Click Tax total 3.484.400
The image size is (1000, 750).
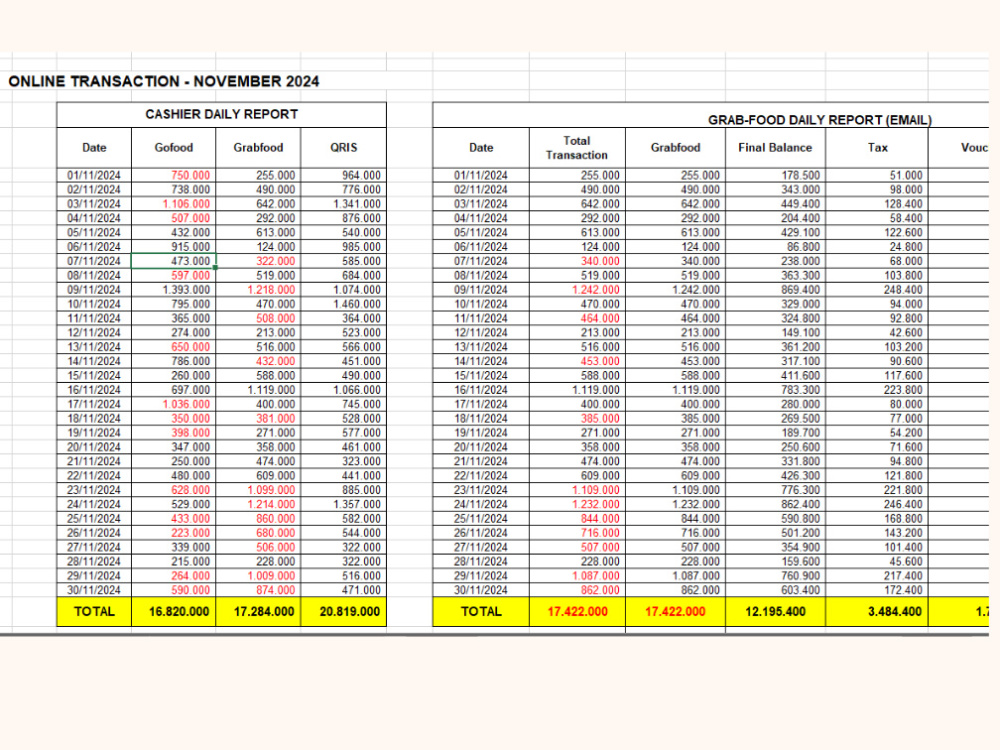point(895,612)
